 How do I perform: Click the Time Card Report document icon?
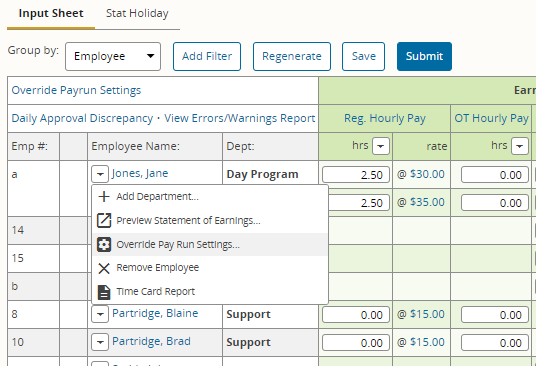(104, 292)
